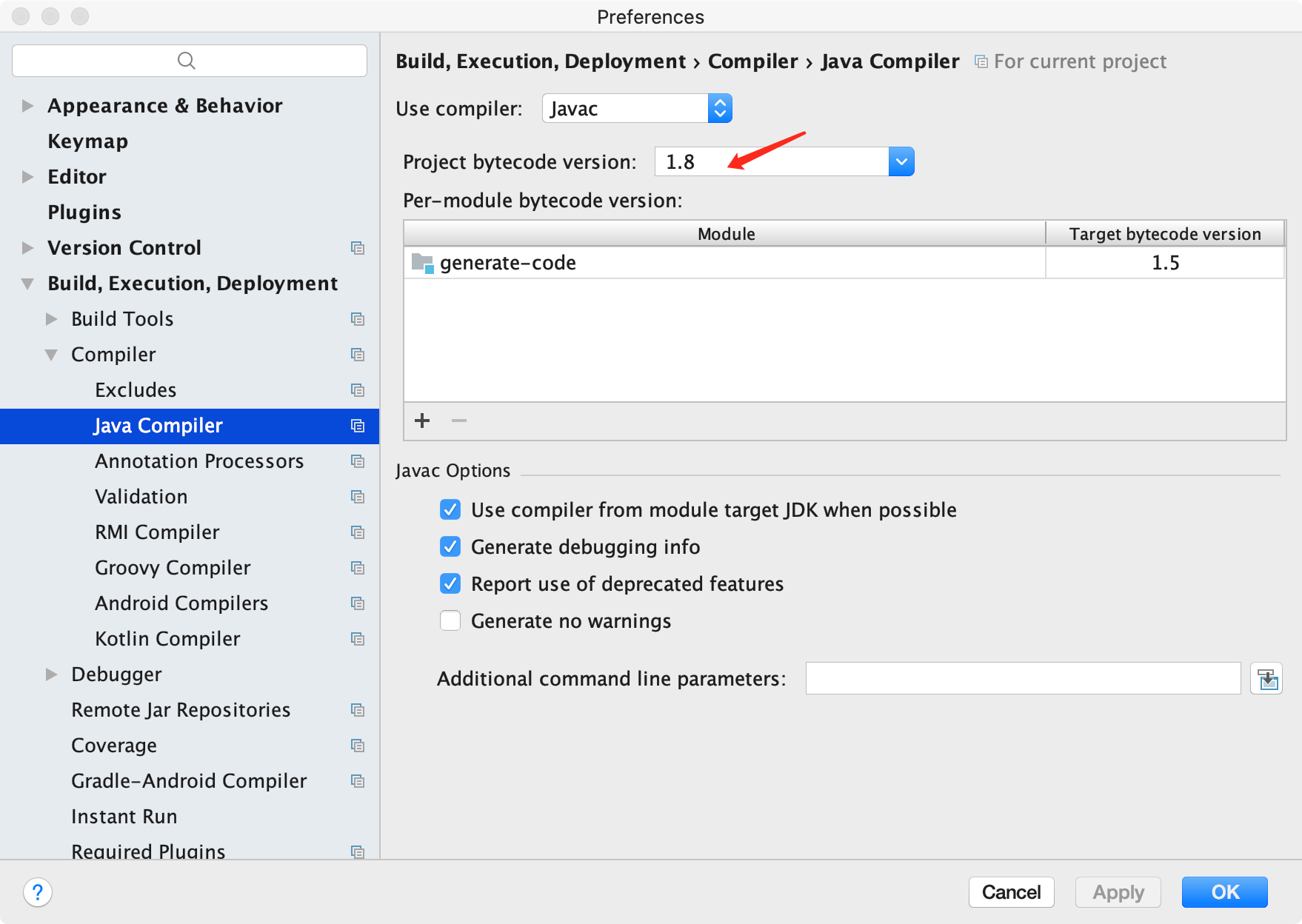Click the Additional command line parameters field
The height and width of the screenshot is (924, 1302).
coord(1022,678)
